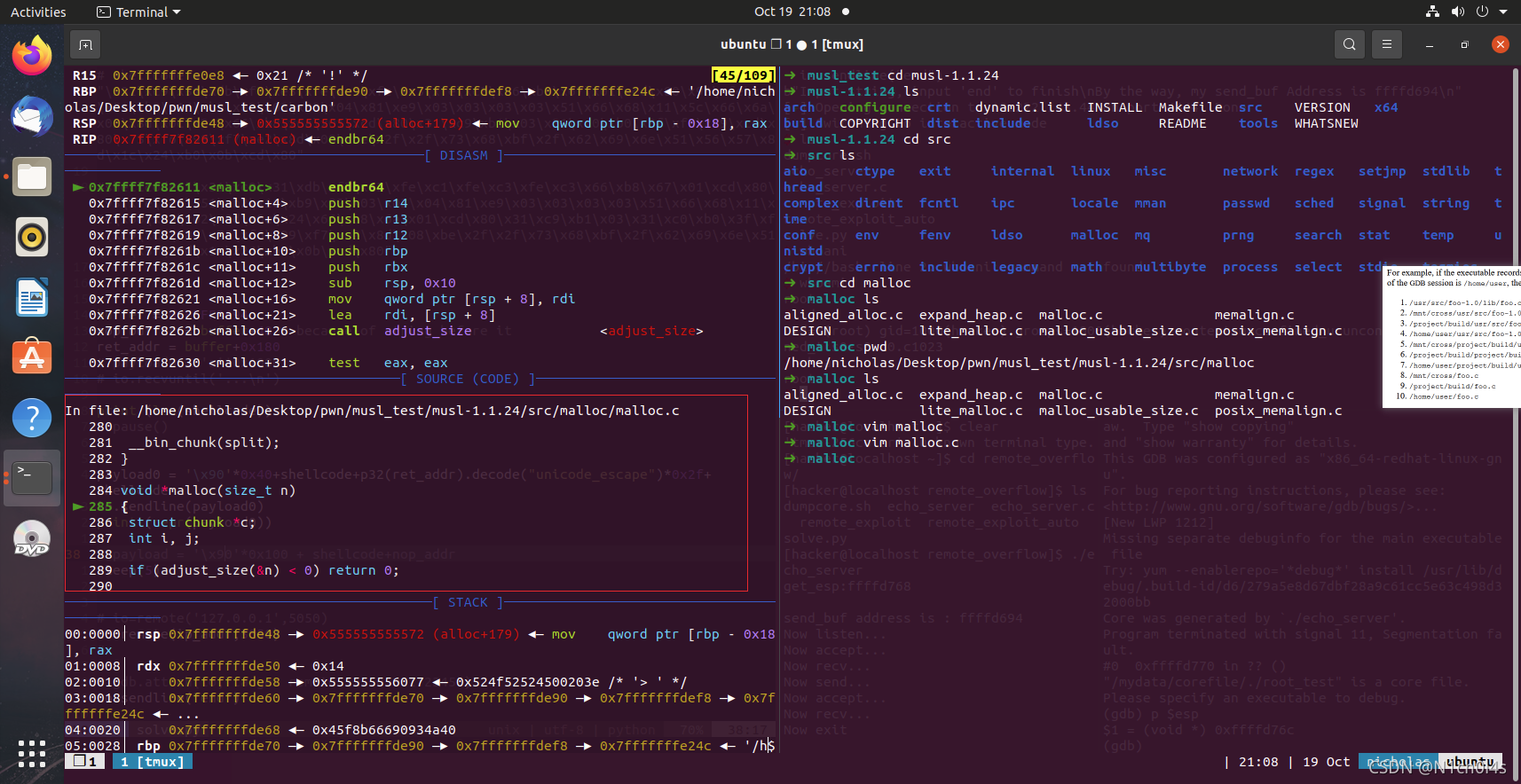1521x784 pixels.
Task: Click source line 285 with the arrow marker
Action: tap(100, 506)
